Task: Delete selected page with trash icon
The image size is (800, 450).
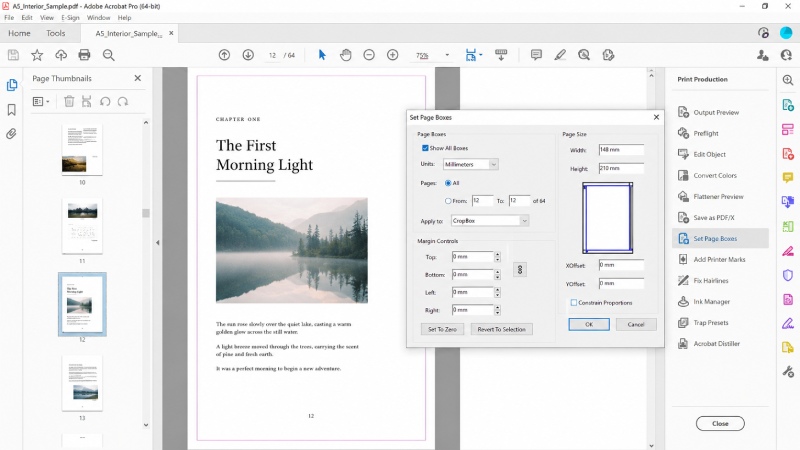Action: tap(69, 102)
